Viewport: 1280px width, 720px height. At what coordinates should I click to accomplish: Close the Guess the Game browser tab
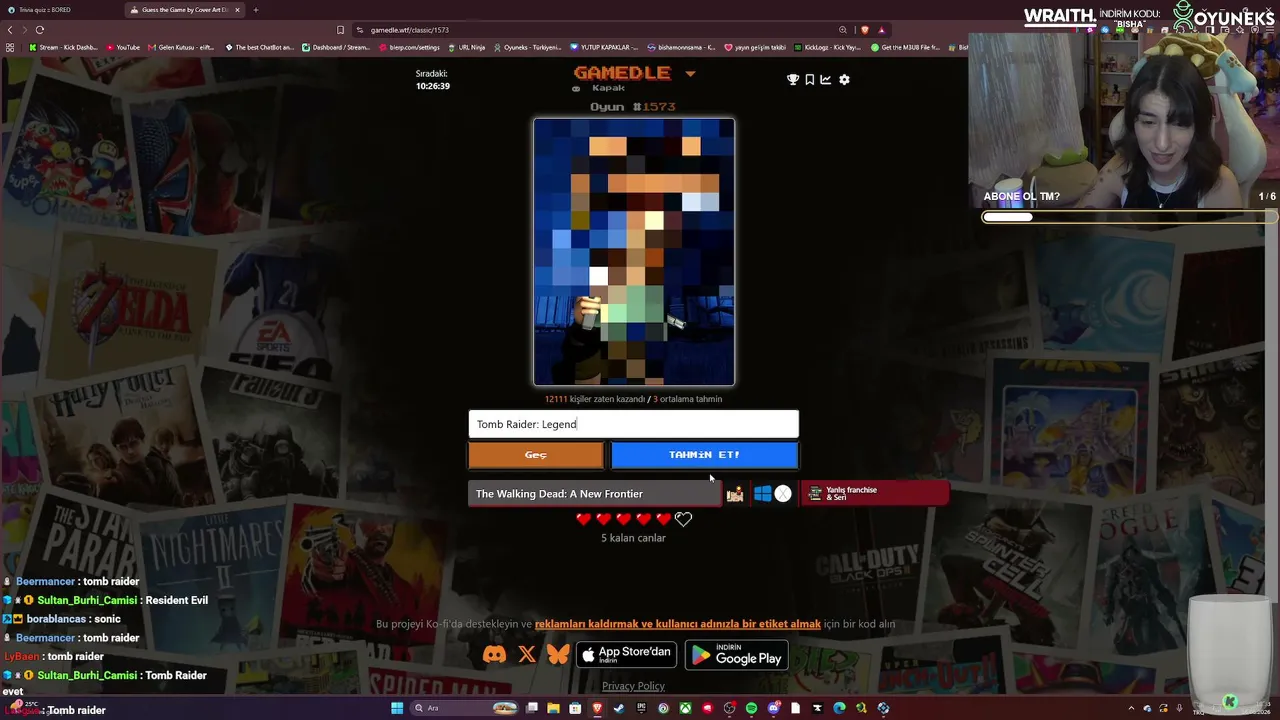click(237, 10)
